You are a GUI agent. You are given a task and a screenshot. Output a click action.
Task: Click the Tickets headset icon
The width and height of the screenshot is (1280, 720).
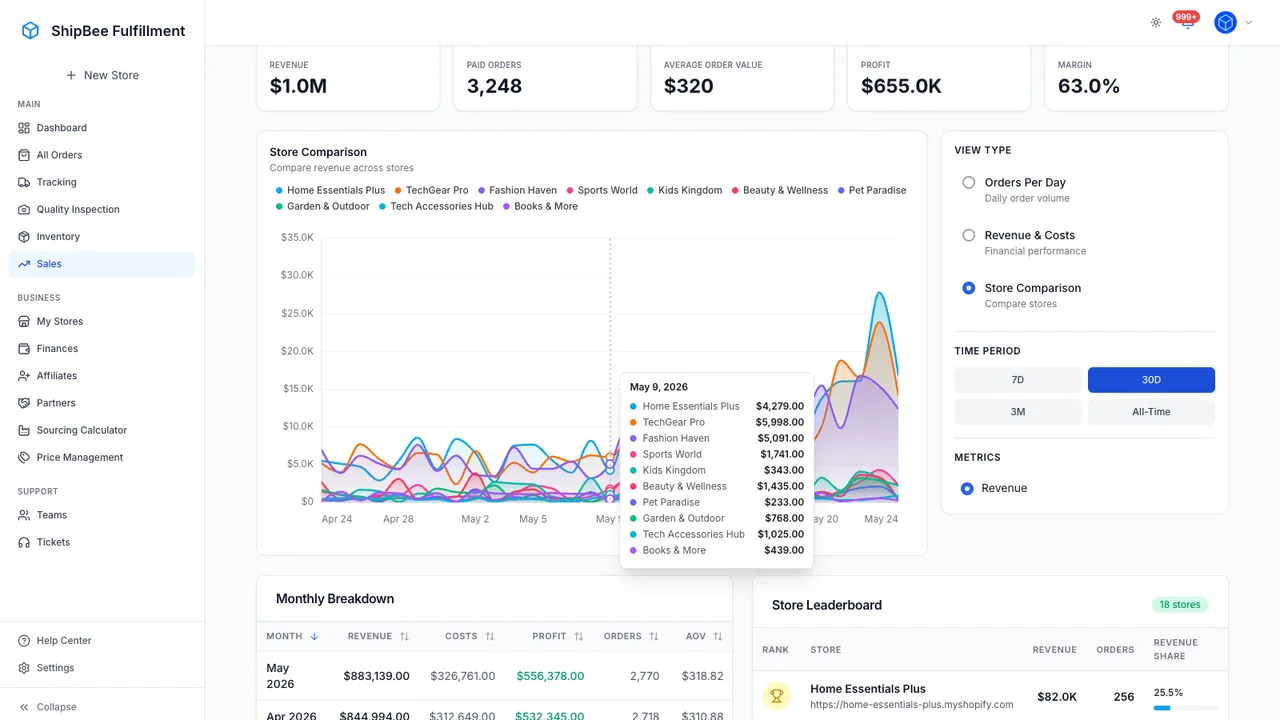coord(25,542)
